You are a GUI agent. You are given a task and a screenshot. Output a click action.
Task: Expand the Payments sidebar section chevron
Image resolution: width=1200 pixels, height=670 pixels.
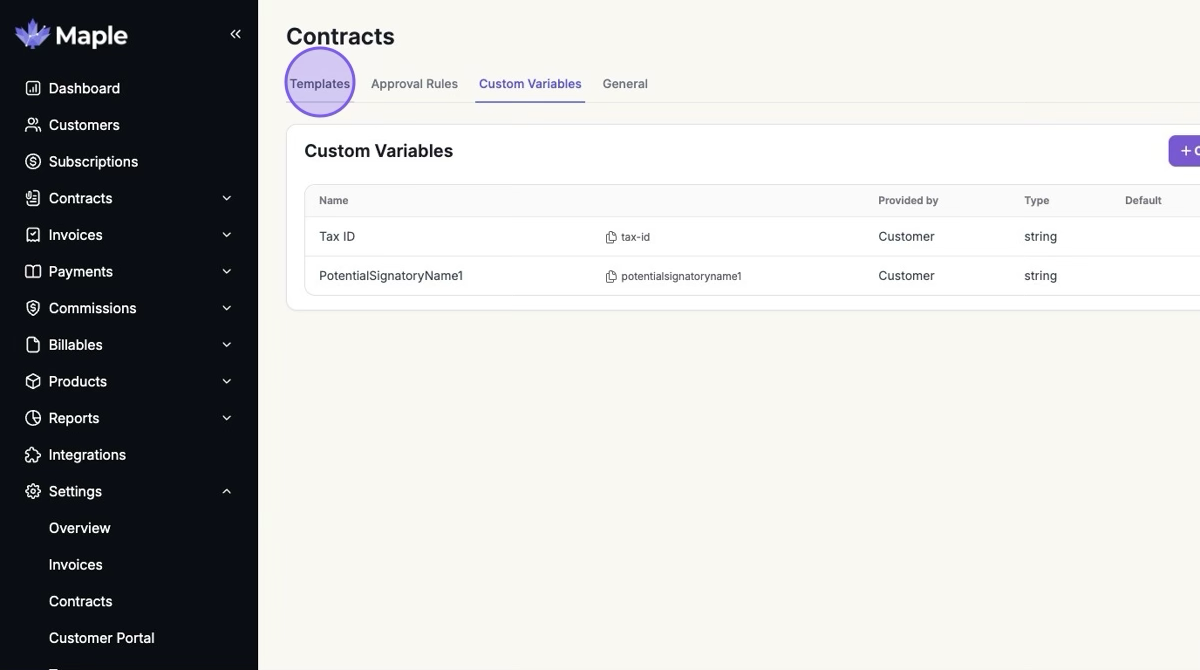[x=227, y=271]
